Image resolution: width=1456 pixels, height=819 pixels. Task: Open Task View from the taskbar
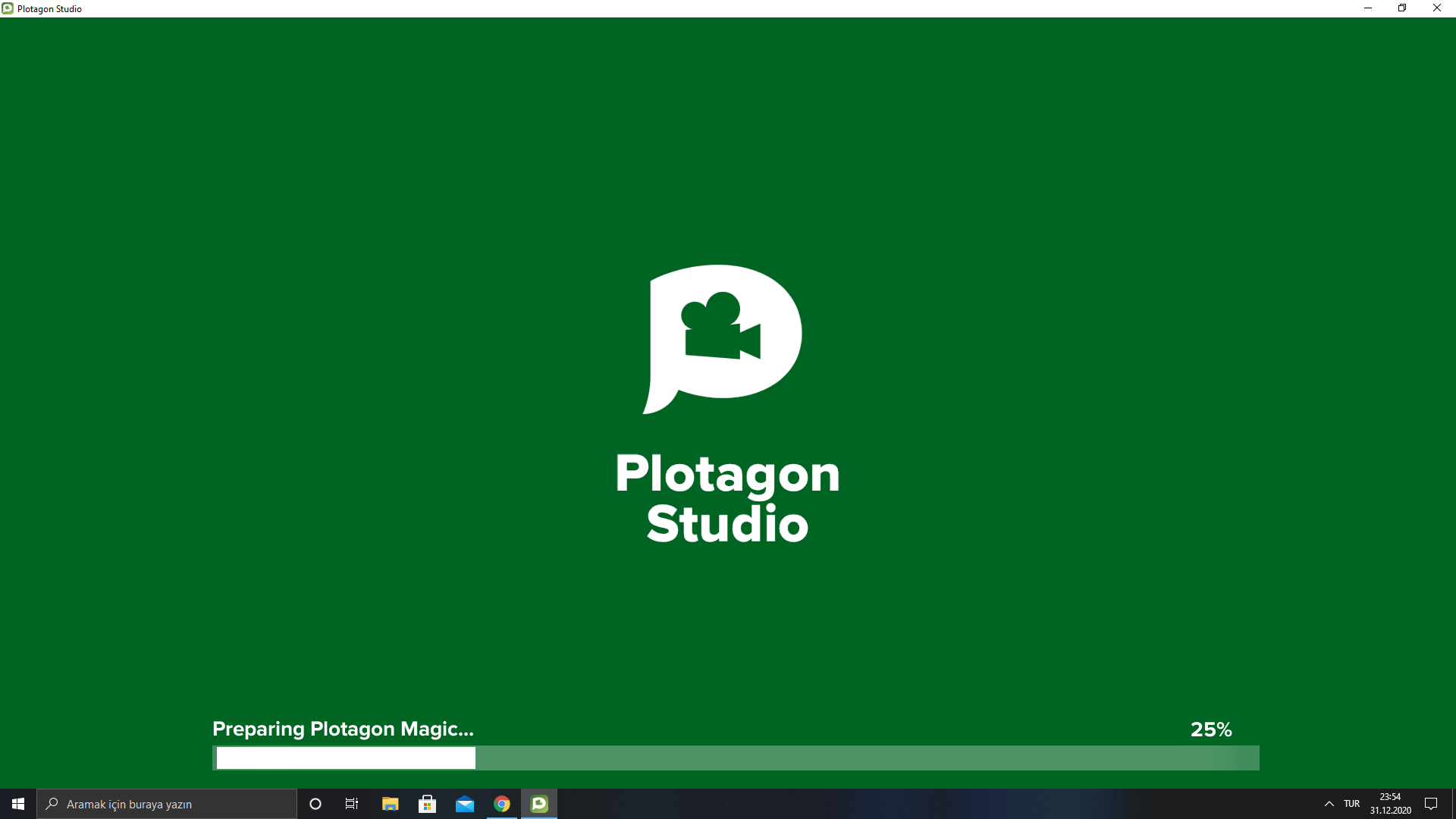(352, 804)
